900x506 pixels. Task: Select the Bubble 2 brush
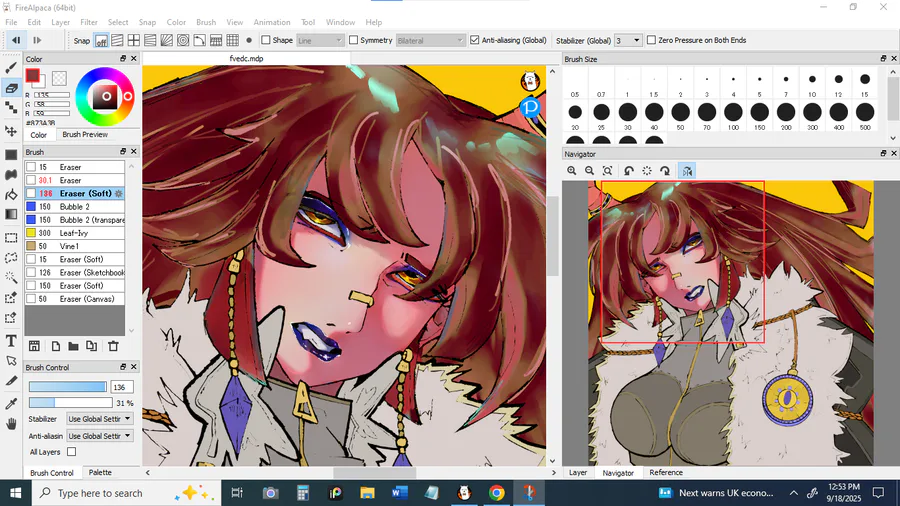point(75,207)
